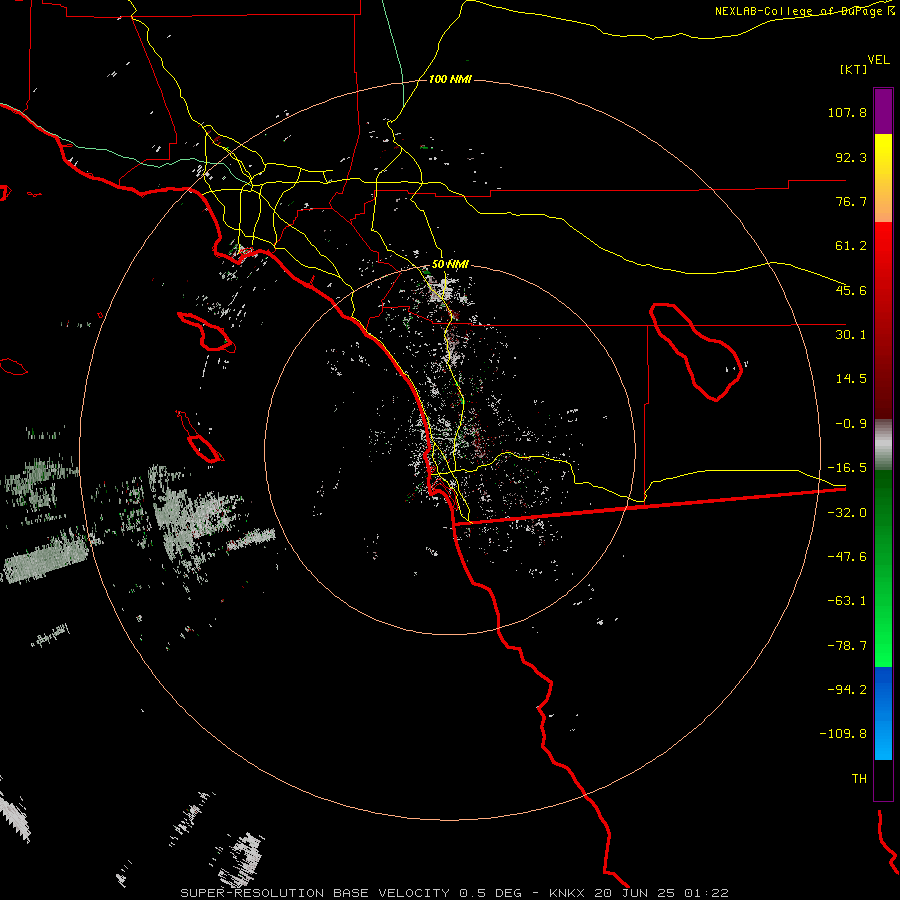Screen dimensions: 900x900
Task: Pick the gray near-zero segment of the velocity scale
Action: pyautogui.click(x=883, y=445)
